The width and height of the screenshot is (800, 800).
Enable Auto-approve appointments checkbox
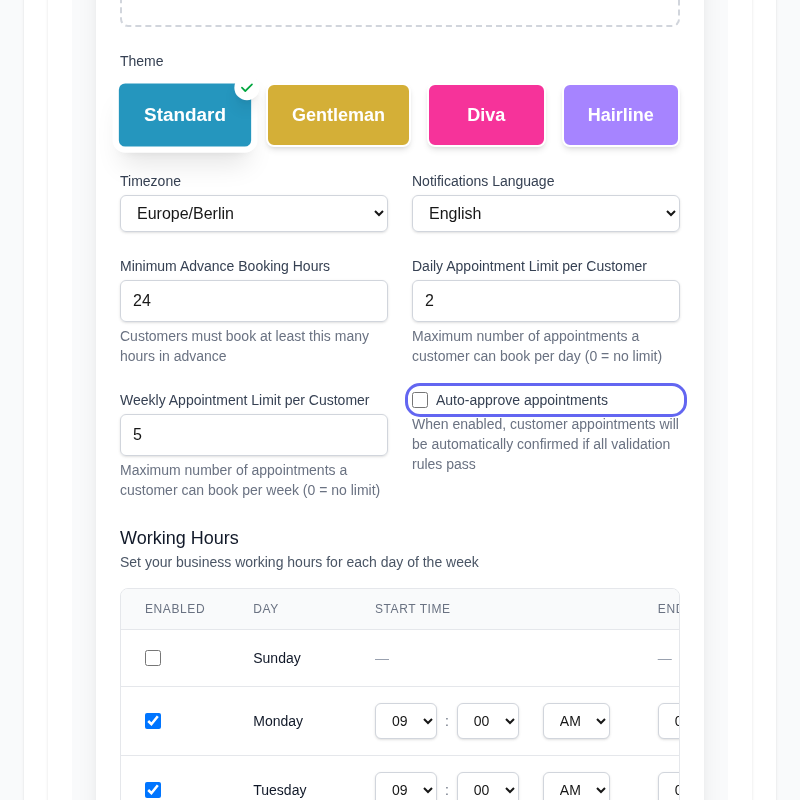420,400
